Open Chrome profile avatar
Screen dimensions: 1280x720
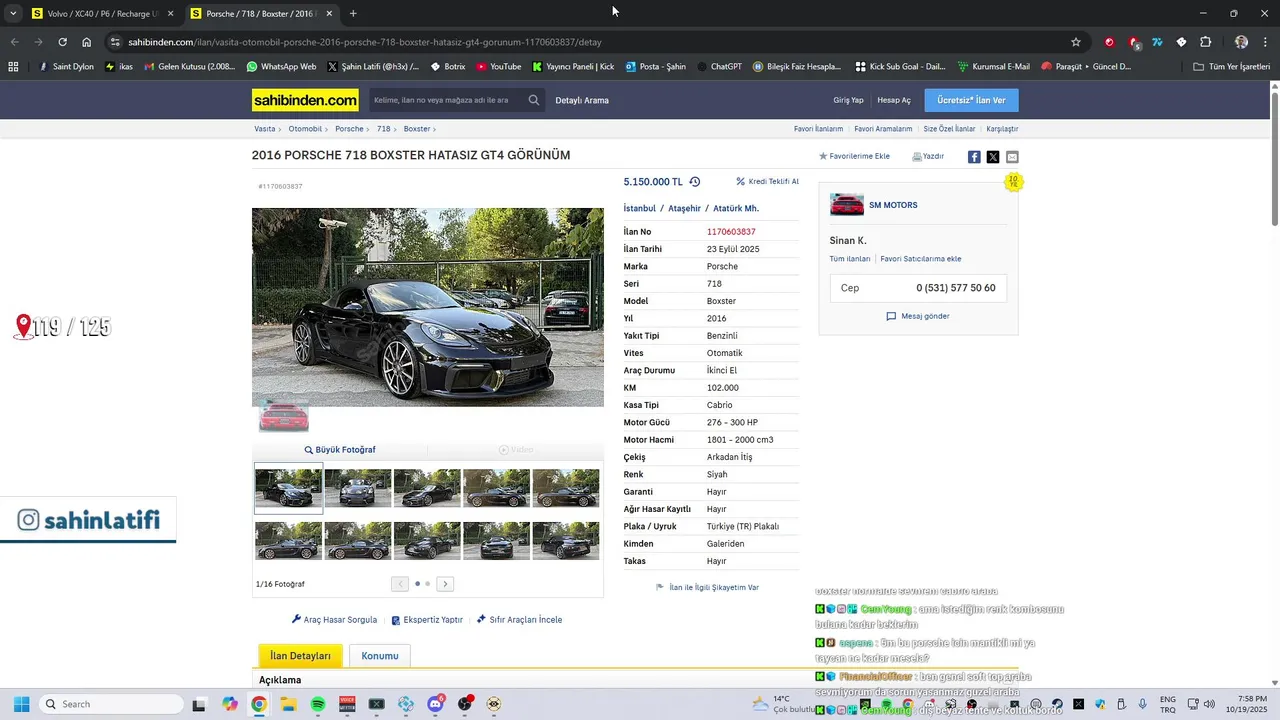pos(1241,42)
